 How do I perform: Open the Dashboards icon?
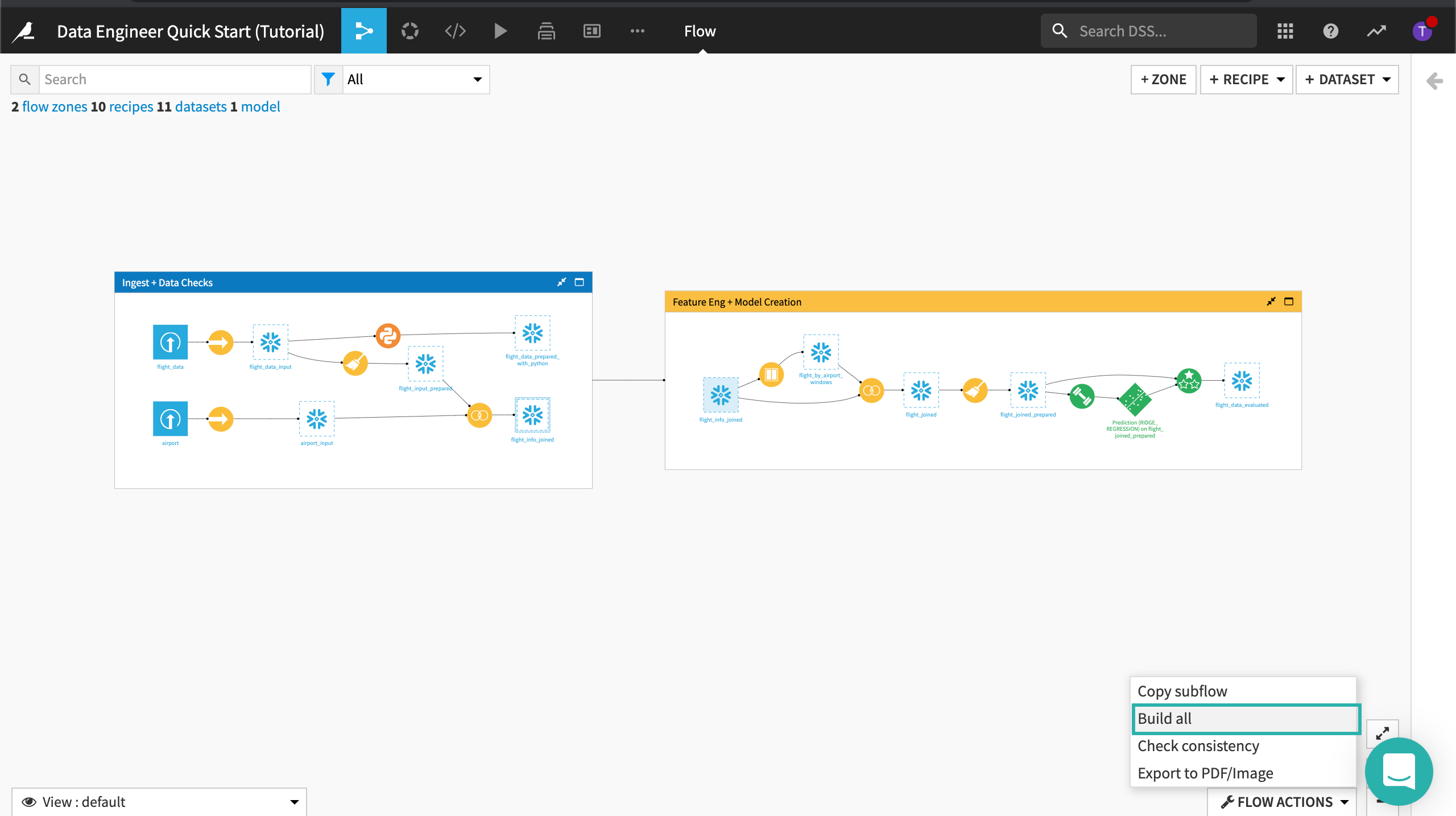coord(591,31)
